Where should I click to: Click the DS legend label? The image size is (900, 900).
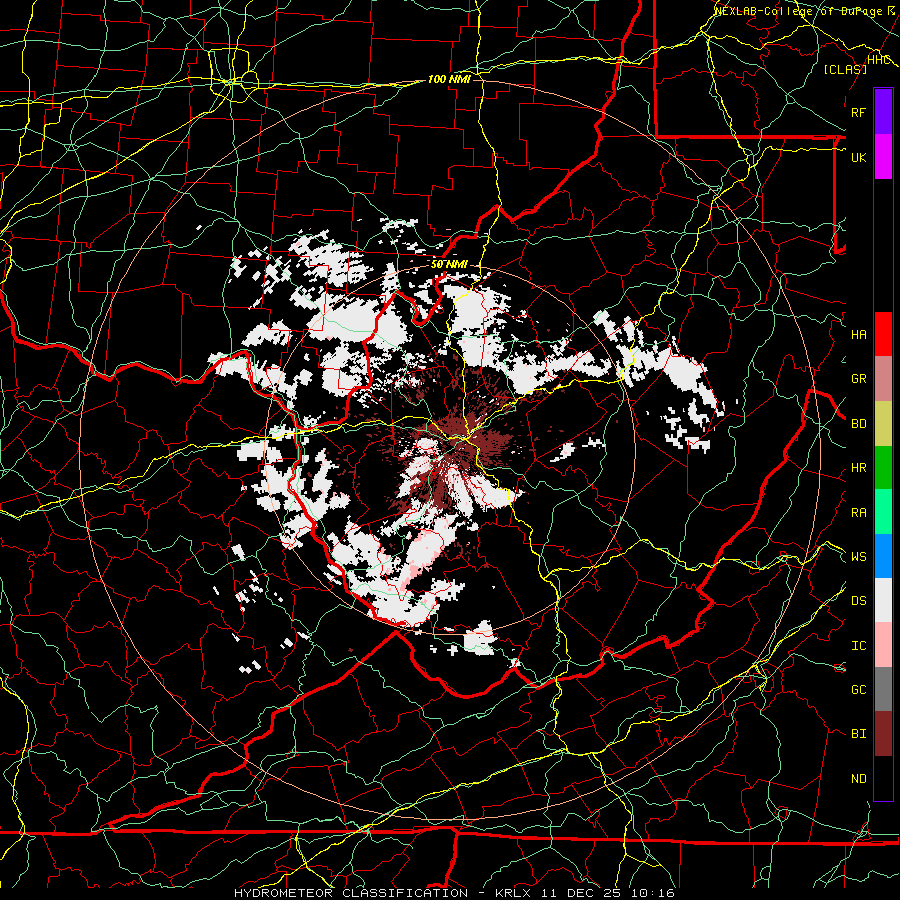coord(859,601)
